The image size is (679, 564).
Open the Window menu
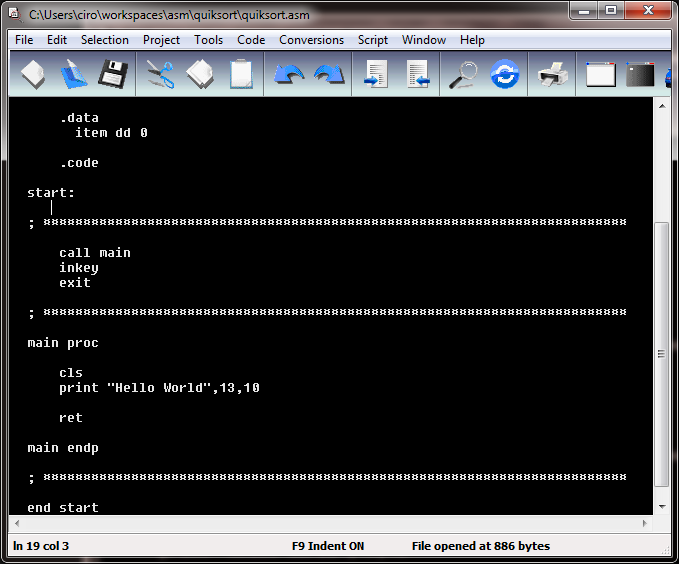point(424,40)
